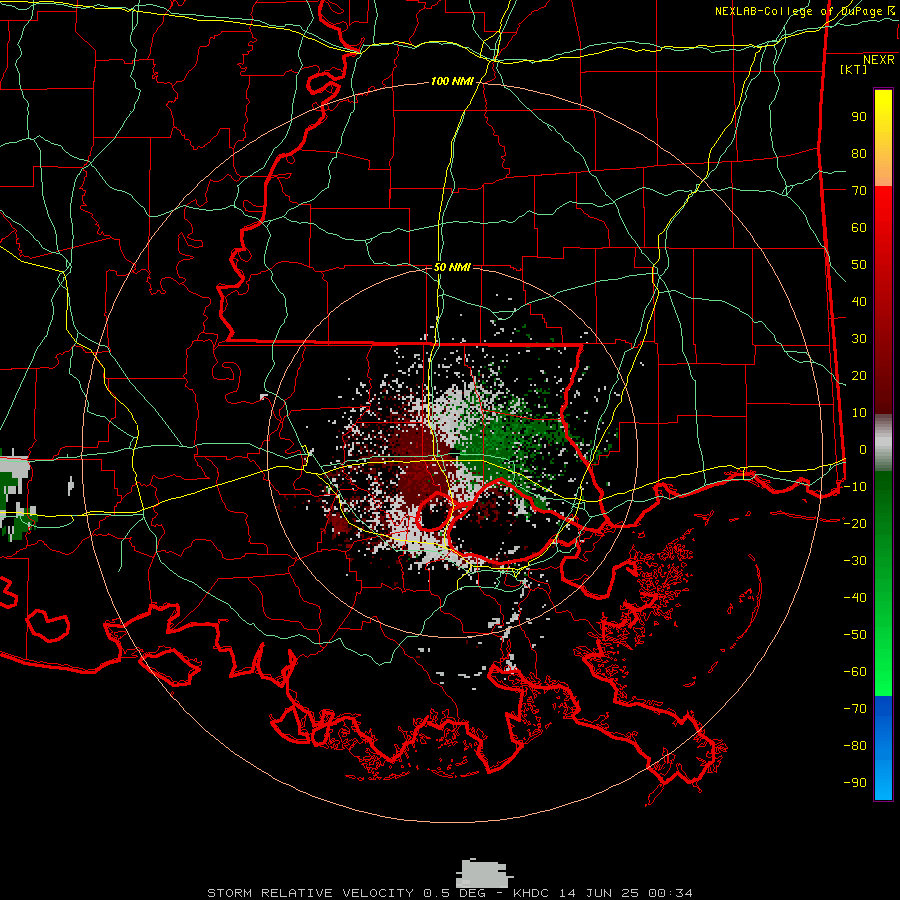Select the -10 value on the velocity scale
Screen dimensions: 900x900
pos(855,487)
